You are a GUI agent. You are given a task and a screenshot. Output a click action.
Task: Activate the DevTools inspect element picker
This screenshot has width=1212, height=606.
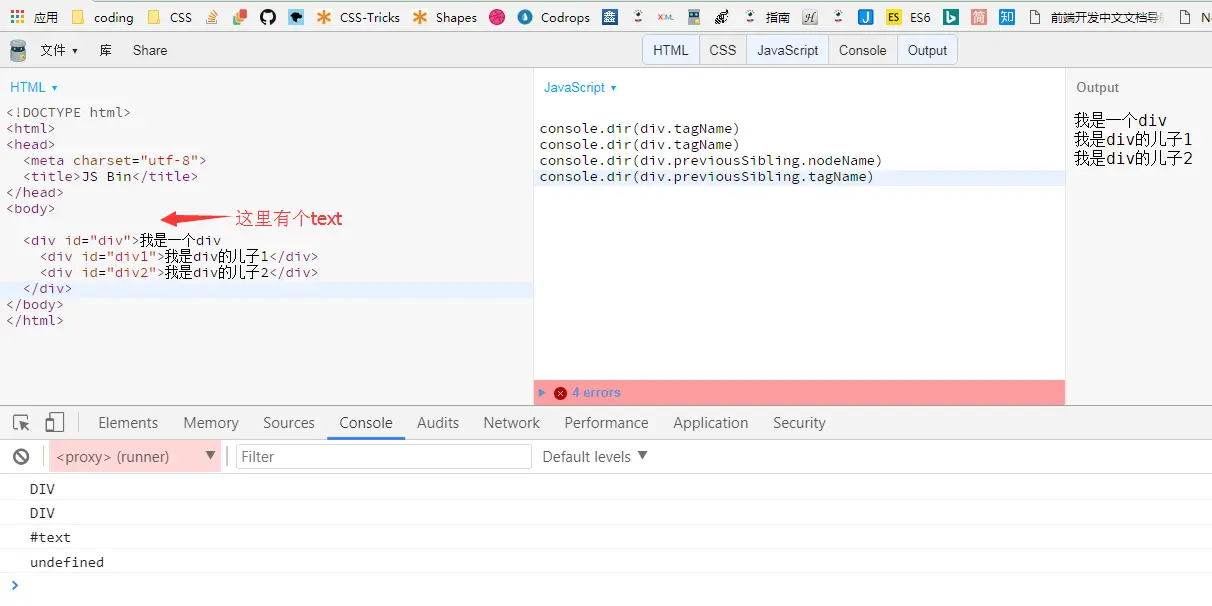click(21, 423)
